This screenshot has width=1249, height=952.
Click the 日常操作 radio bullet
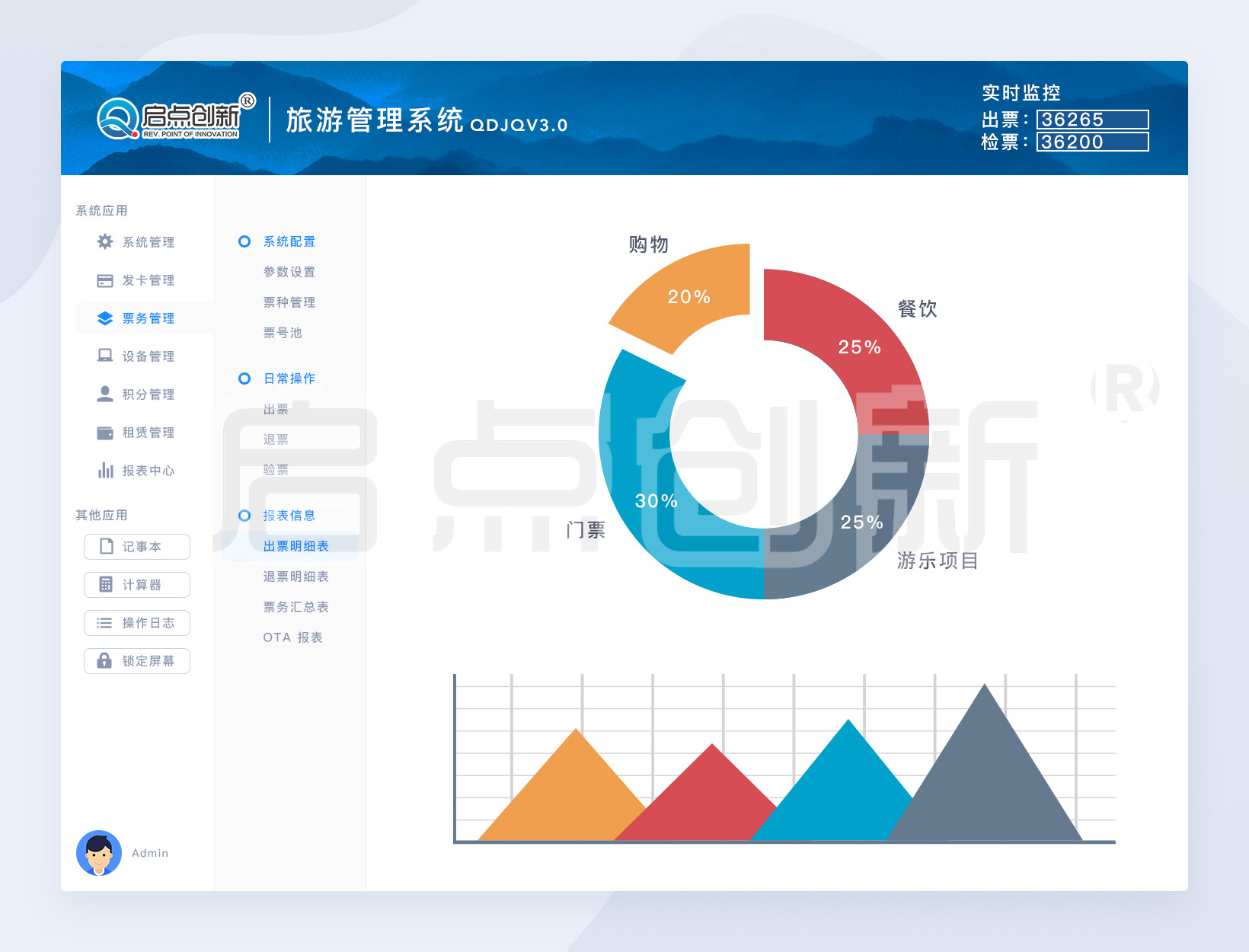244,379
